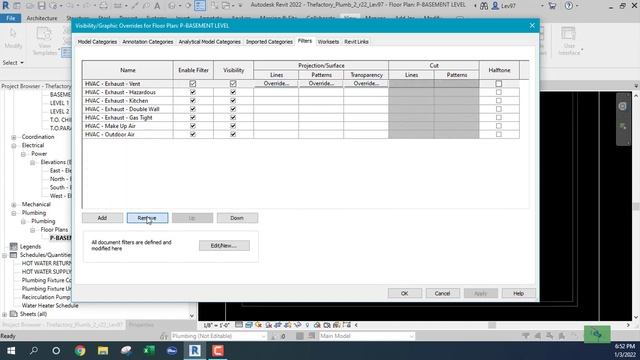Click the Edit/New... filters button

[x=224, y=245]
